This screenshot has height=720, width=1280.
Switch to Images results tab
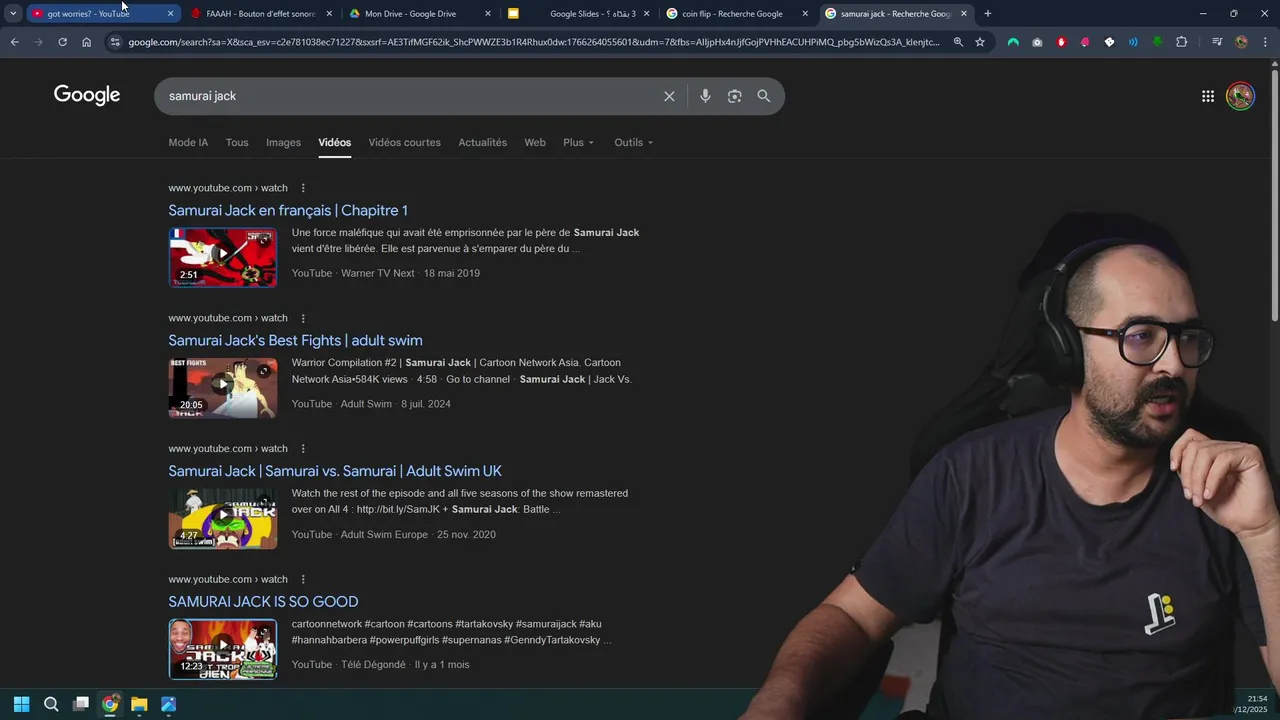283,142
